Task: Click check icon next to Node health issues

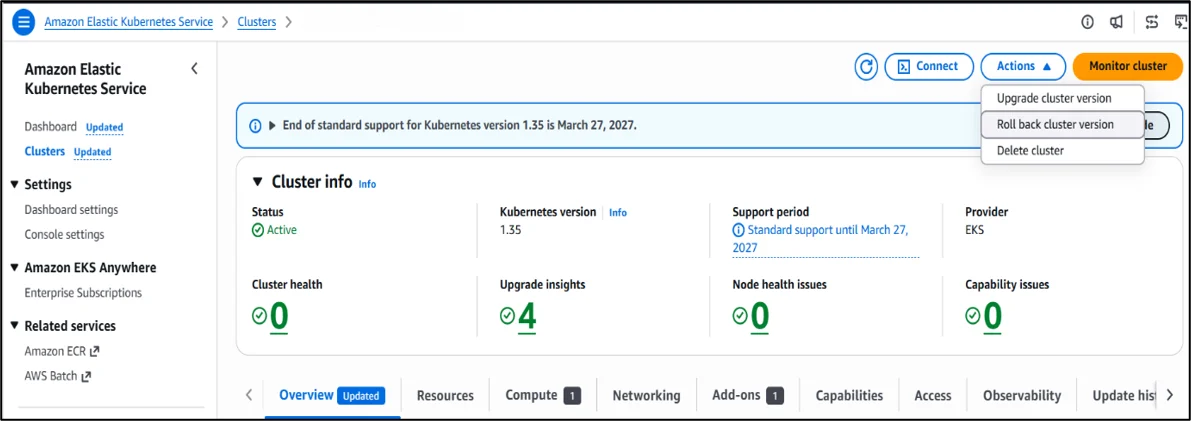Action: [740, 315]
